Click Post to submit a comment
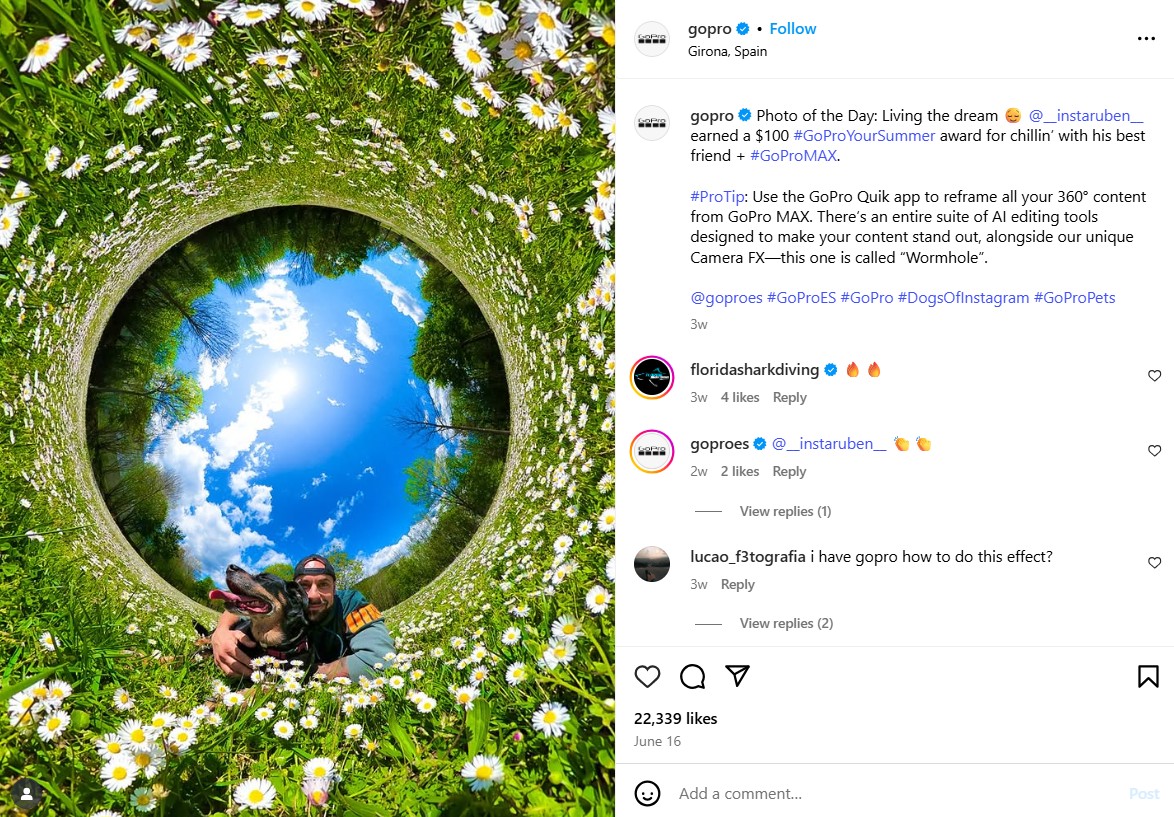This screenshot has width=1174, height=817. pos(1144,793)
